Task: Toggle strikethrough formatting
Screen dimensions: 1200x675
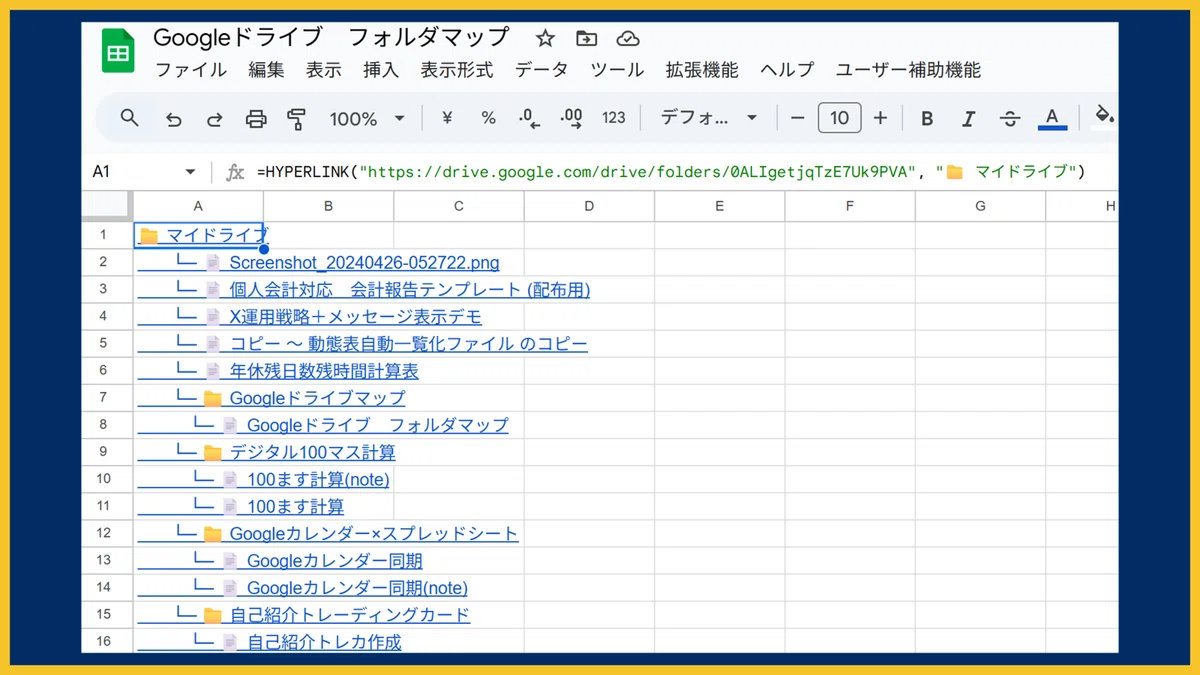Action: click(1010, 119)
